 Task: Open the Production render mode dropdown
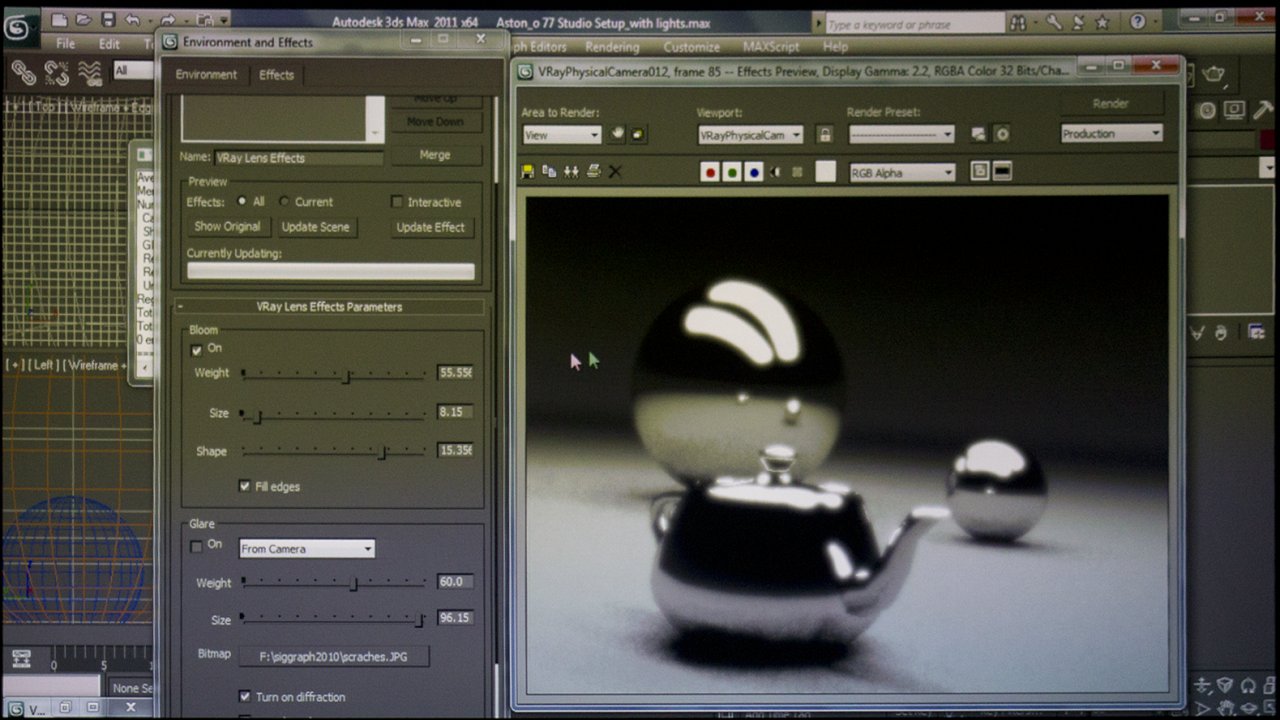(1111, 133)
